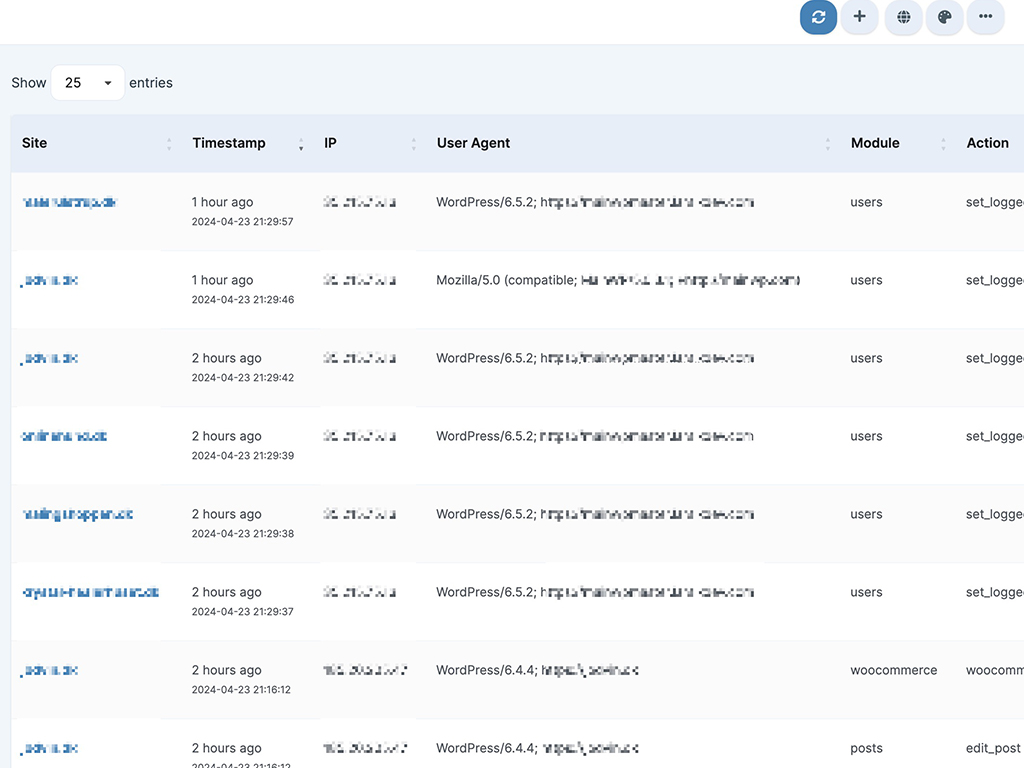The image size is (1024, 768).
Task: Open site link in the 21:29:39 row
Action: click(65, 436)
